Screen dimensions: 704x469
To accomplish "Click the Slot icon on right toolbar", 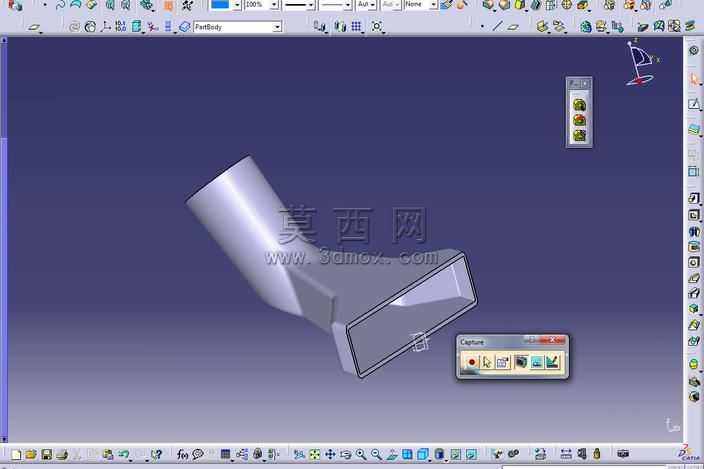I will pos(694,293).
